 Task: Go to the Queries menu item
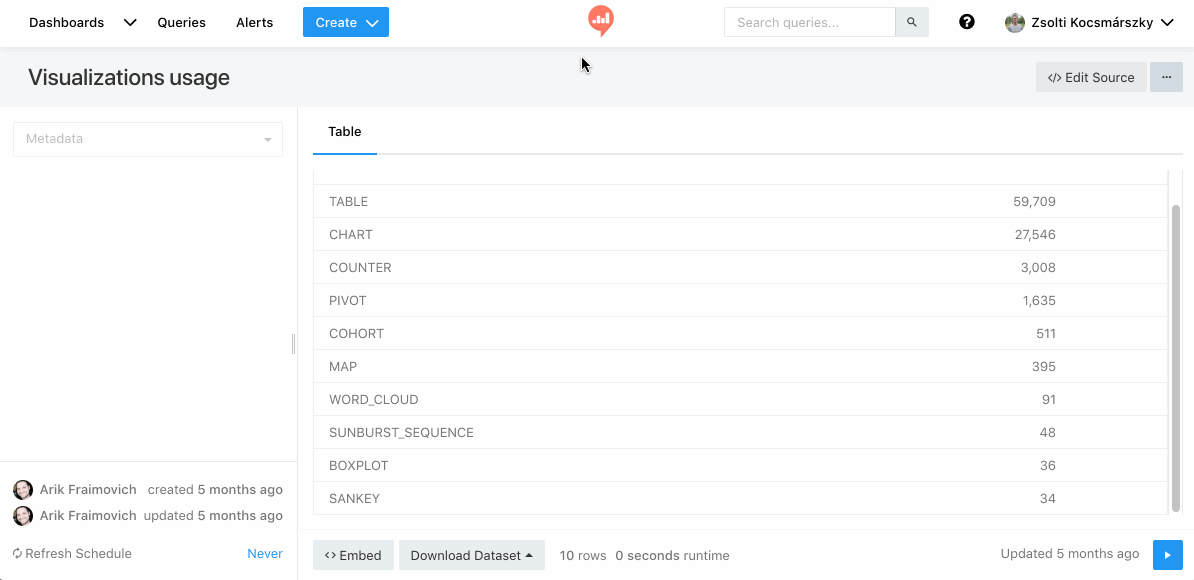click(181, 22)
